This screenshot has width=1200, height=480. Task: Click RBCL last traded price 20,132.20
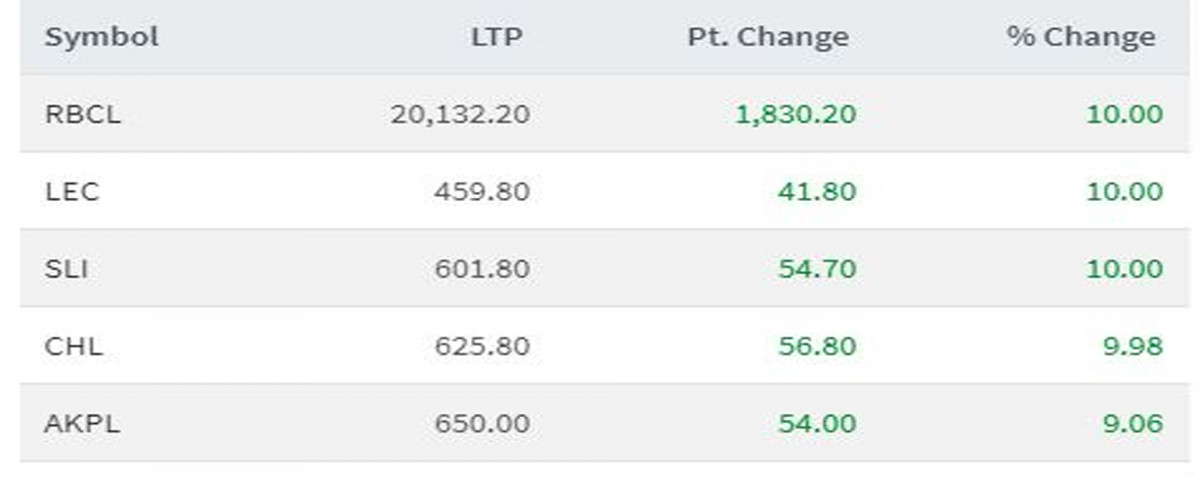click(460, 114)
